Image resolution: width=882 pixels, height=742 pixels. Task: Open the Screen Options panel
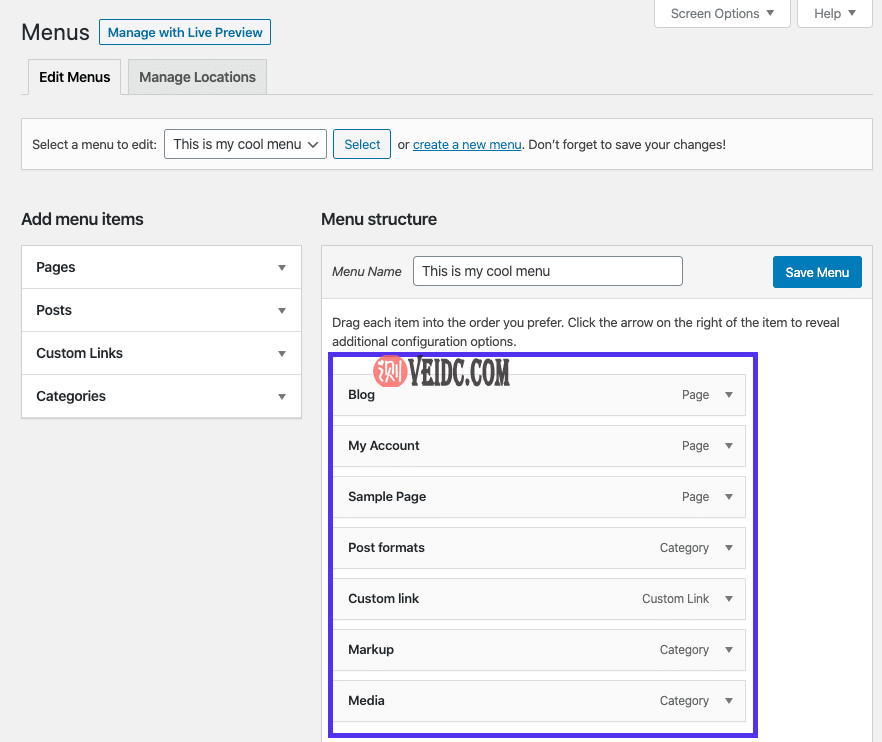722,14
